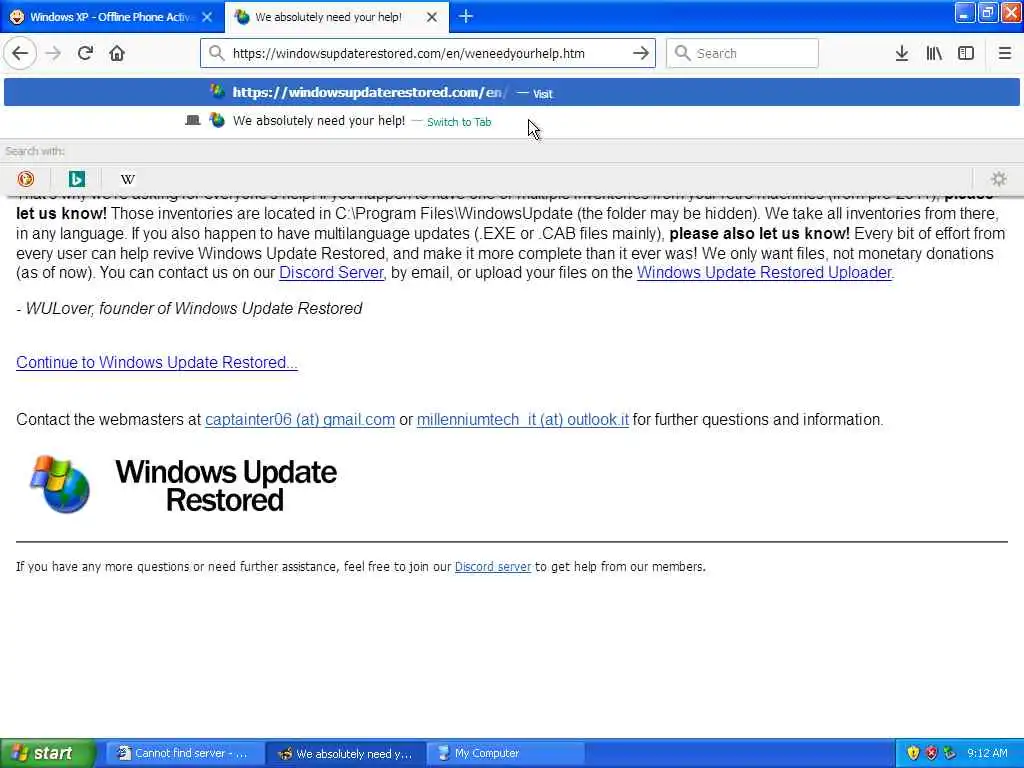Click the 9:12 AM clock
This screenshot has width=1024, height=768.
(x=987, y=753)
